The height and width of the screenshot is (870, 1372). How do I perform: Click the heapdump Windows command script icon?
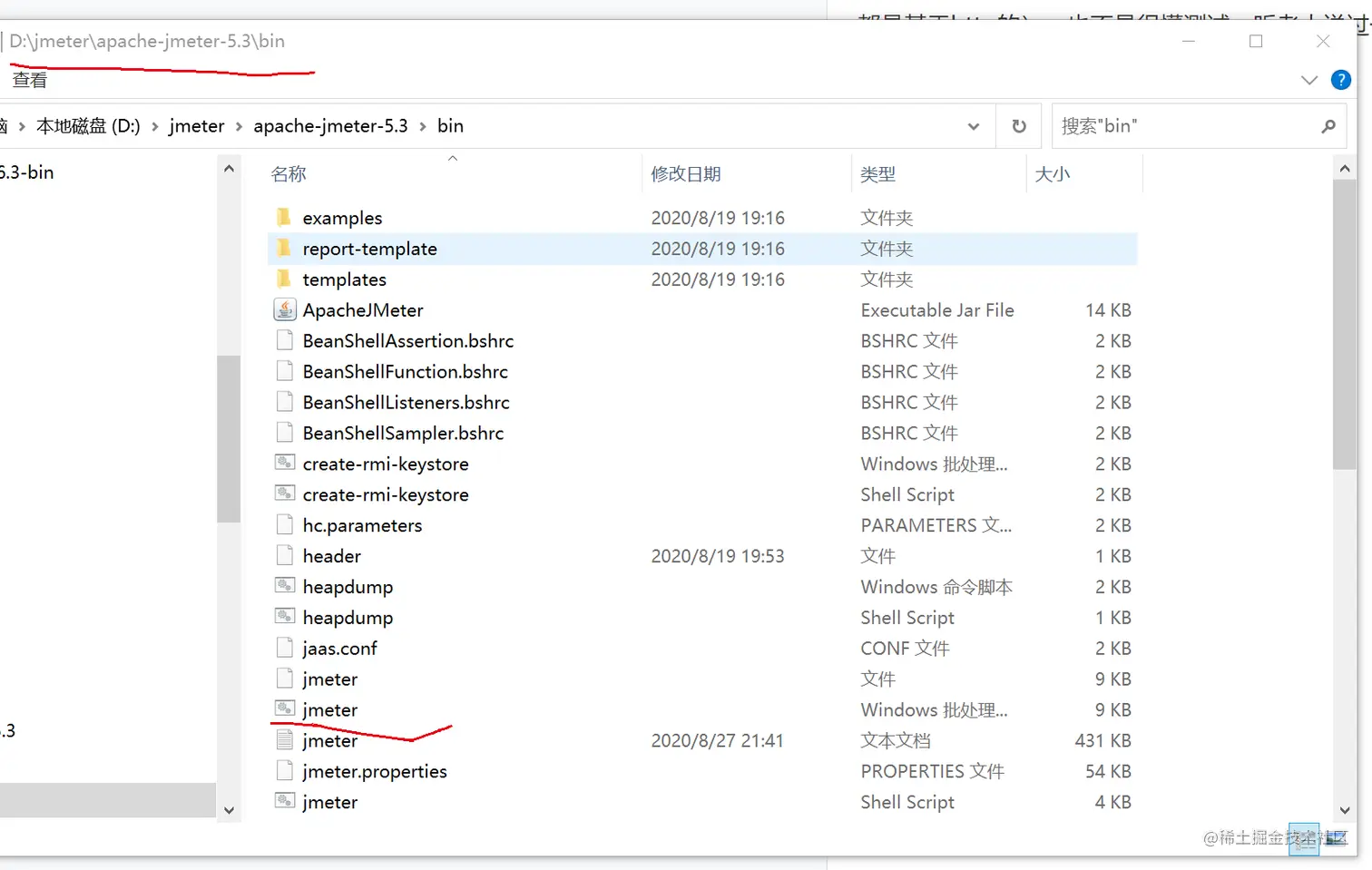point(285,587)
